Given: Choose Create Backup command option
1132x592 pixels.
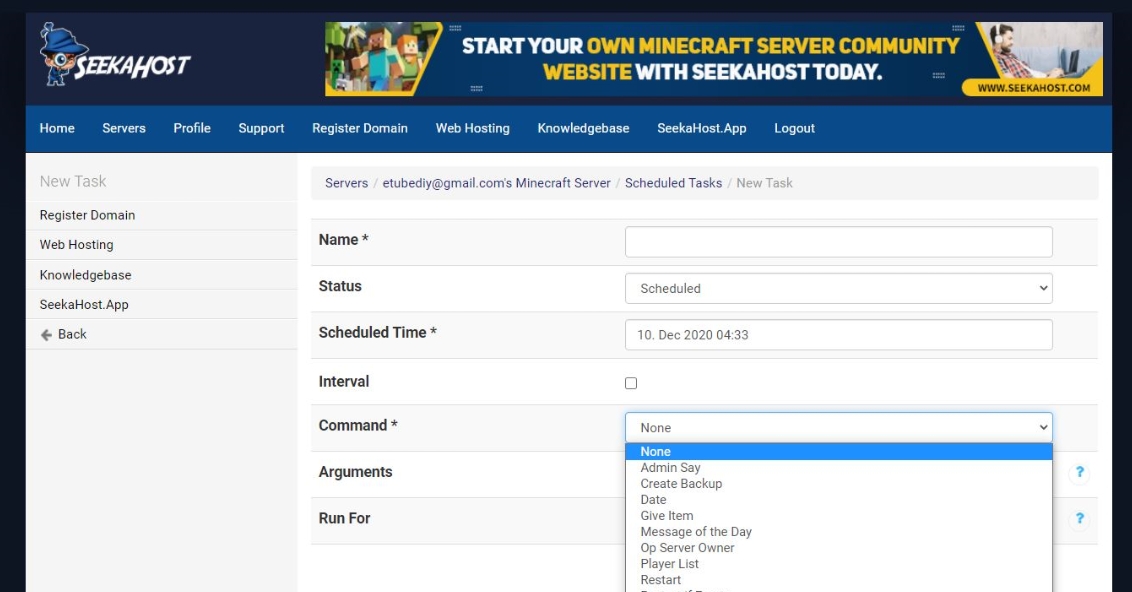Looking at the screenshot, I should click(x=838, y=484).
